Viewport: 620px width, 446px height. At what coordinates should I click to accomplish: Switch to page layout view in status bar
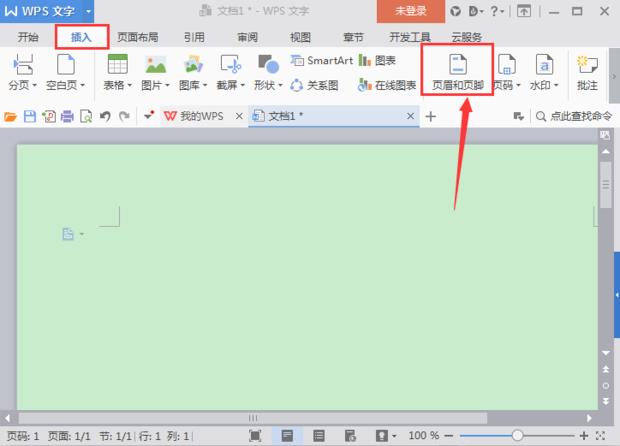pos(287,436)
